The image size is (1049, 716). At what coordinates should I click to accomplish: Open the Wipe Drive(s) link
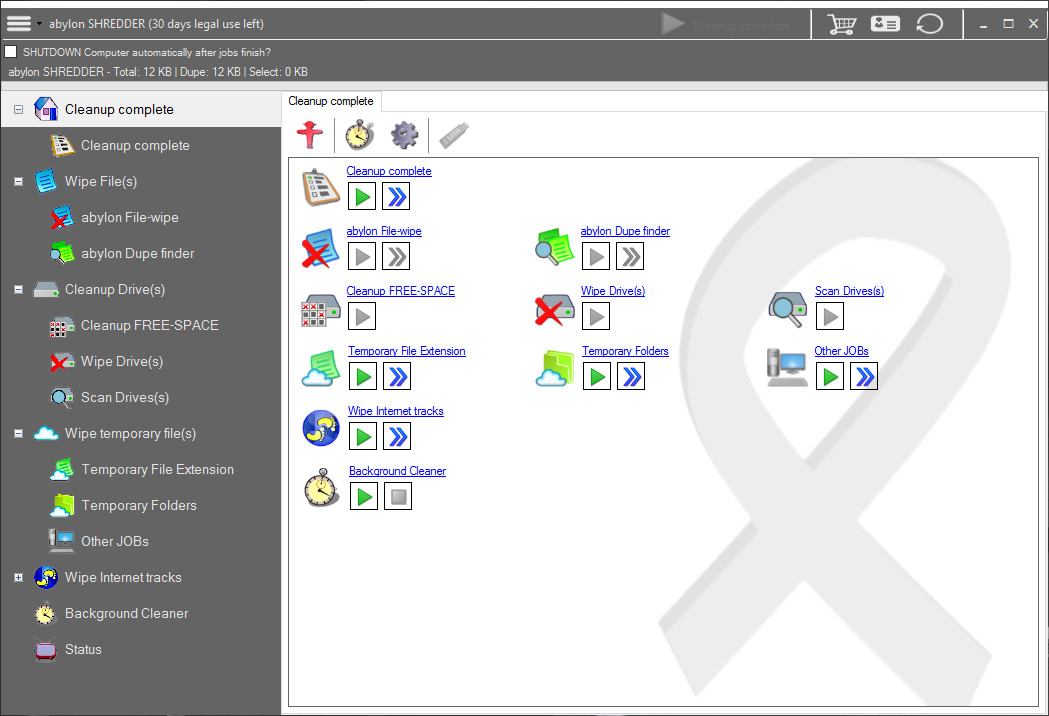tap(613, 291)
